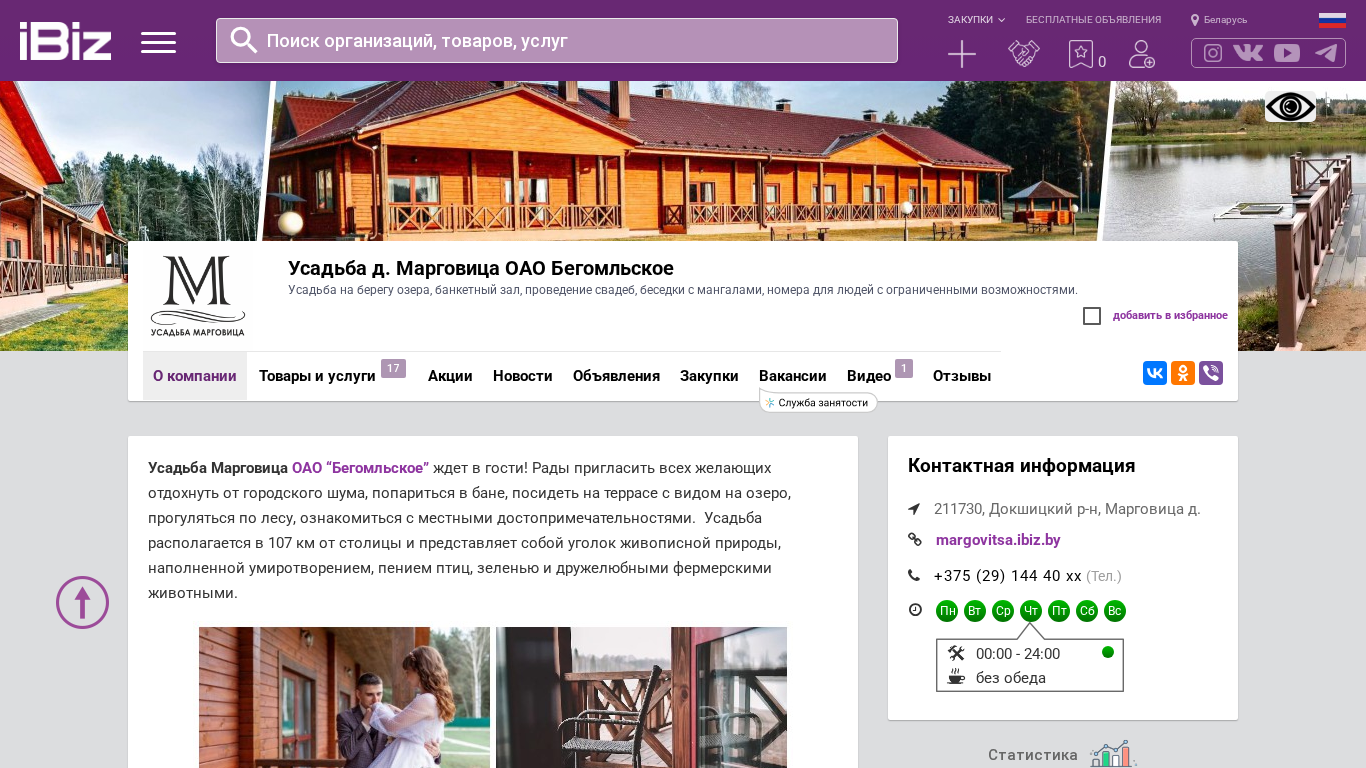The image size is (1366, 768).
Task: Check the 'добавить в избранное' checkbox
Action: point(1092,316)
